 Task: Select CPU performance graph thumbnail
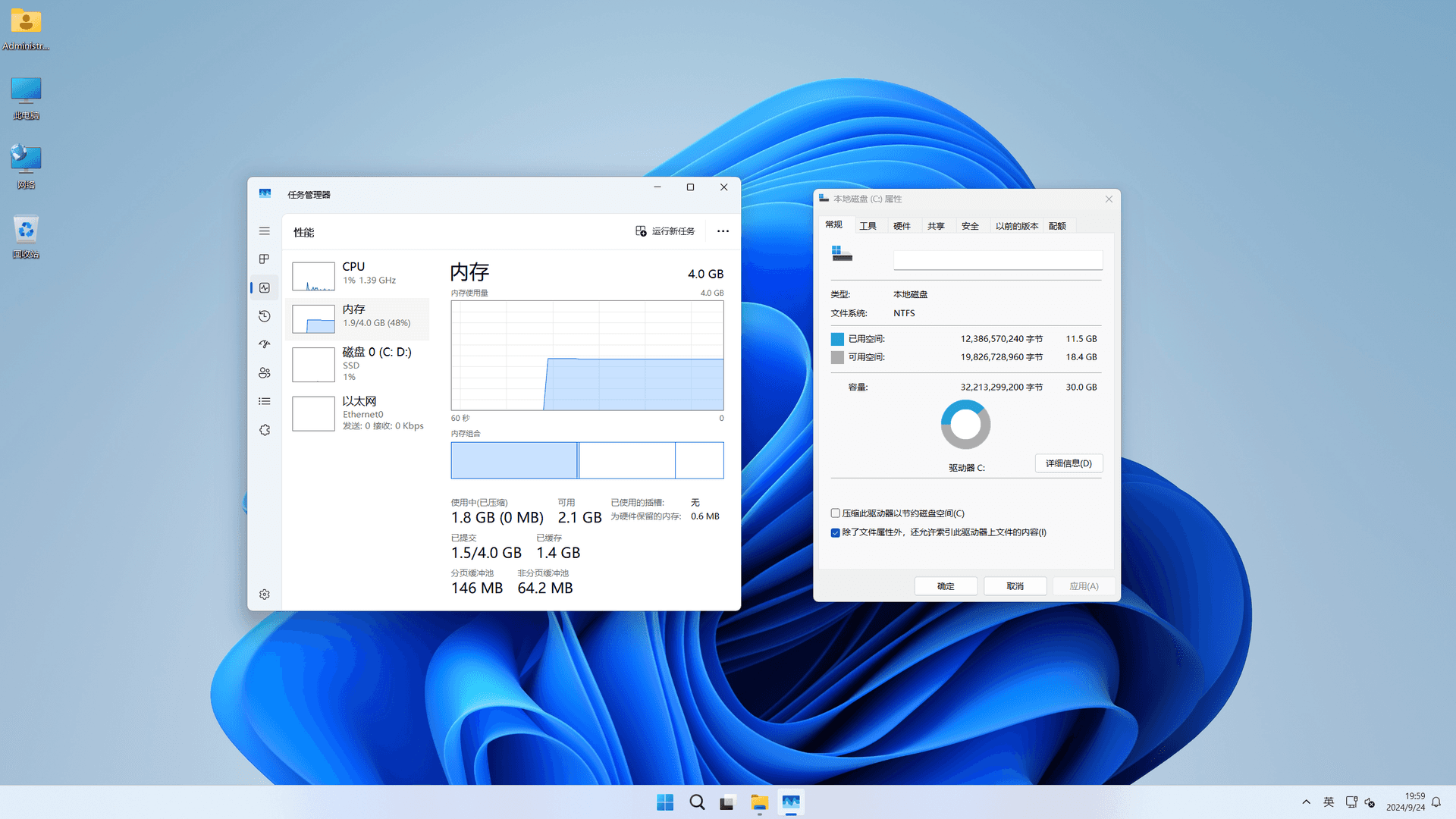tap(313, 276)
